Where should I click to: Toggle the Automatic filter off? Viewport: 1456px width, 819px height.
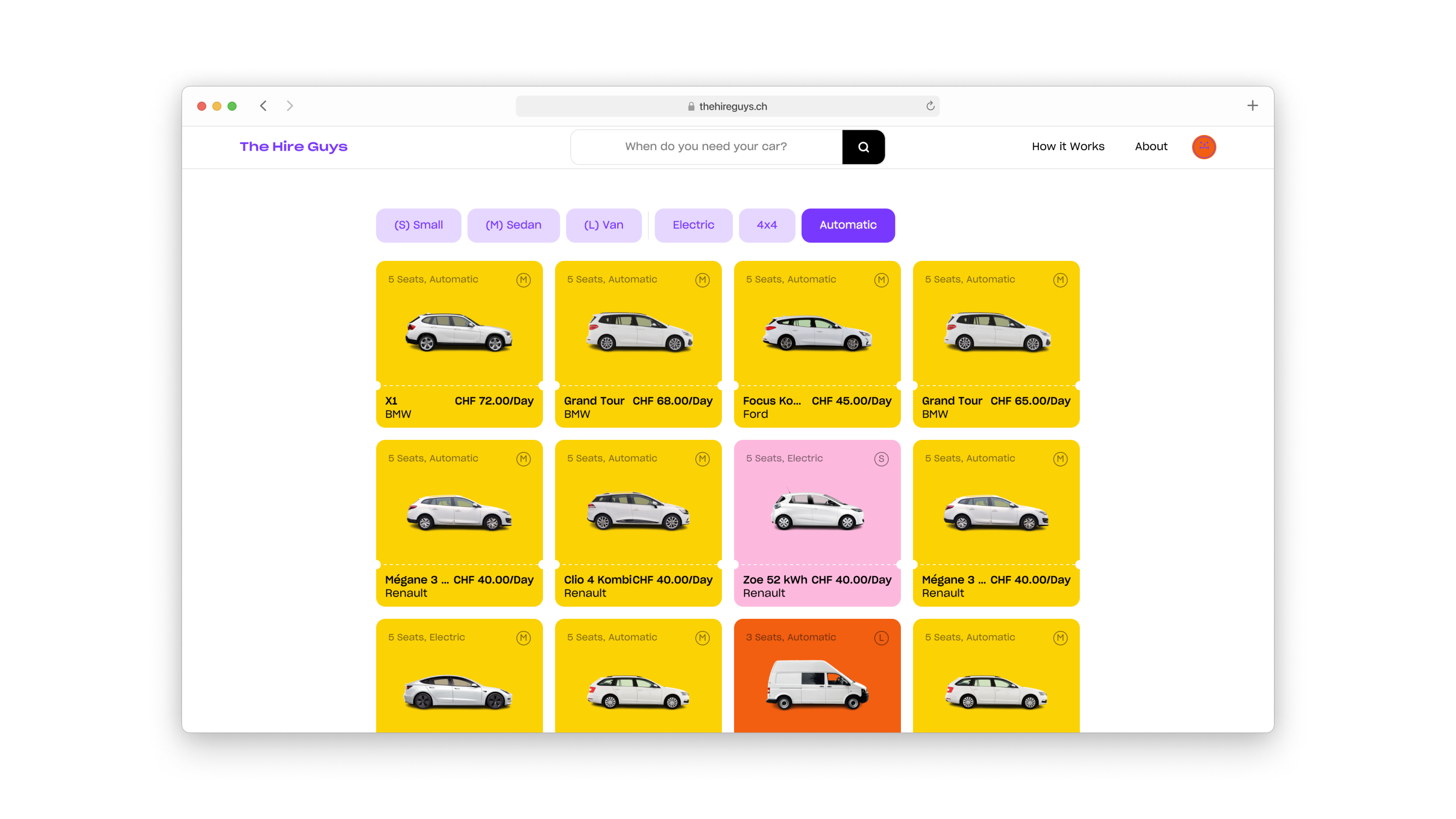tap(847, 225)
